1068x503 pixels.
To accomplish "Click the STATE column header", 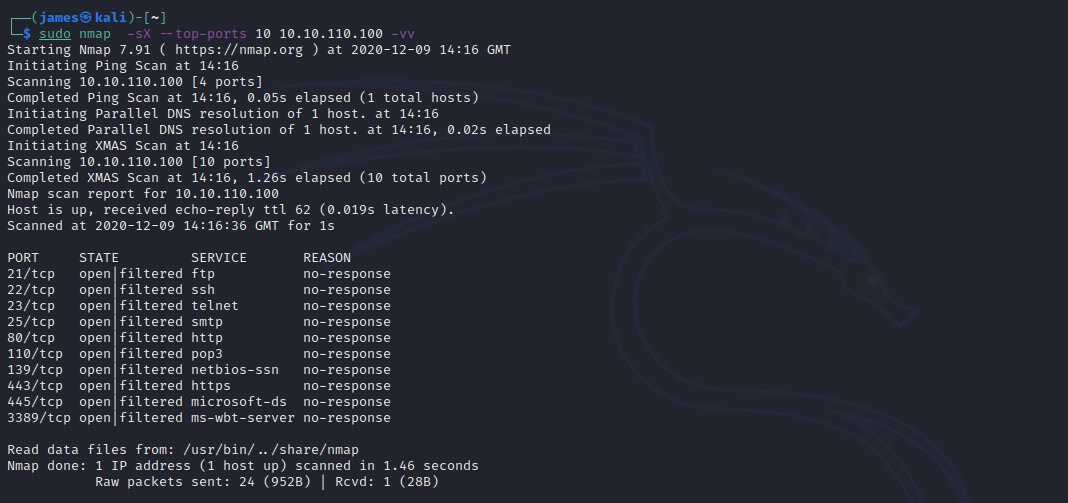I will 99,258.
